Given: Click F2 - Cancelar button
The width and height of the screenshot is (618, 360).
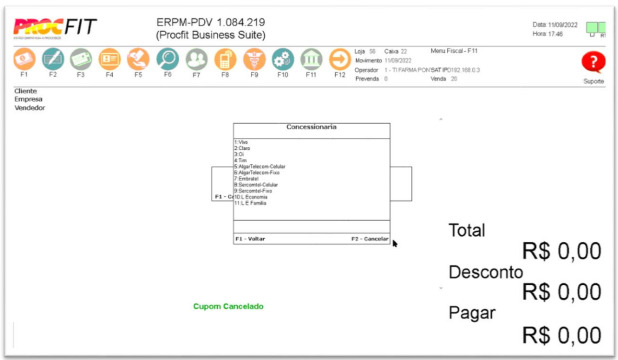Looking at the screenshot, I should tap(370, 239).
